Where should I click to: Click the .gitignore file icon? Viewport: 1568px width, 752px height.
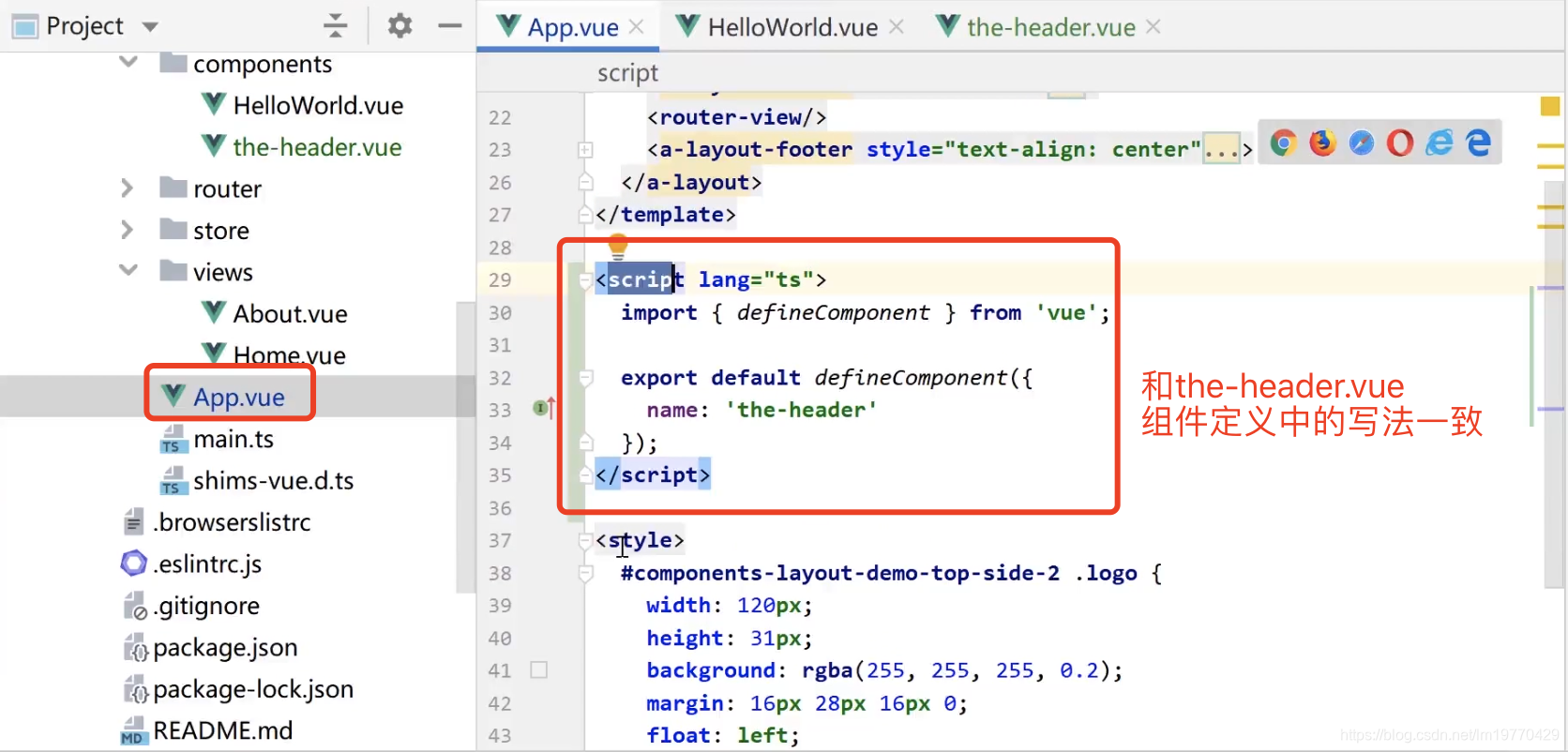[x=135, y=606]
